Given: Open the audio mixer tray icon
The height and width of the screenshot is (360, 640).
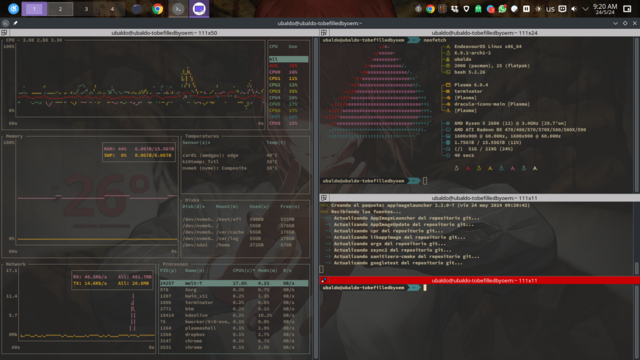Looking at the screenshot, I should (442, 9).
